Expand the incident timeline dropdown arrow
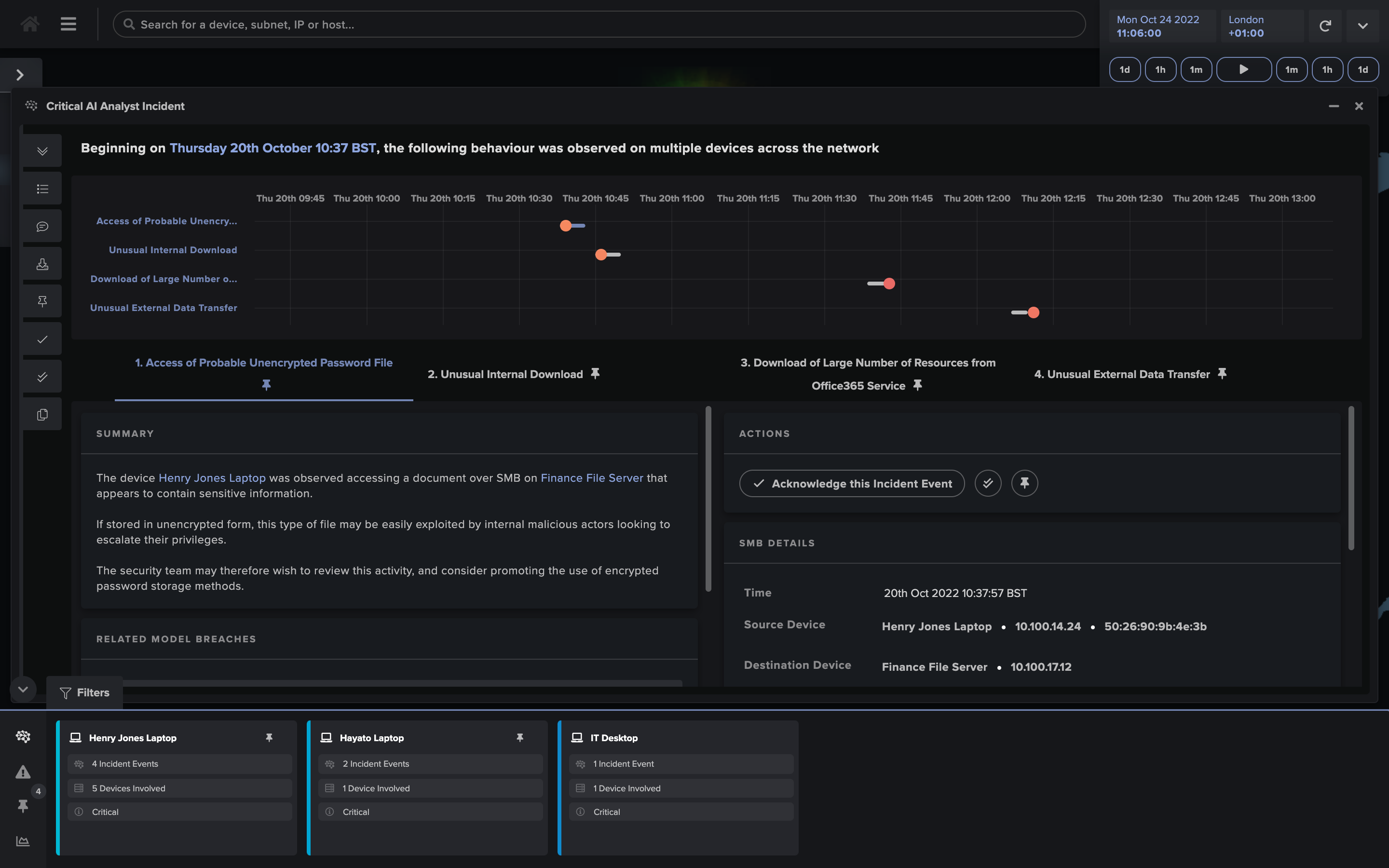 click(41, 151)
